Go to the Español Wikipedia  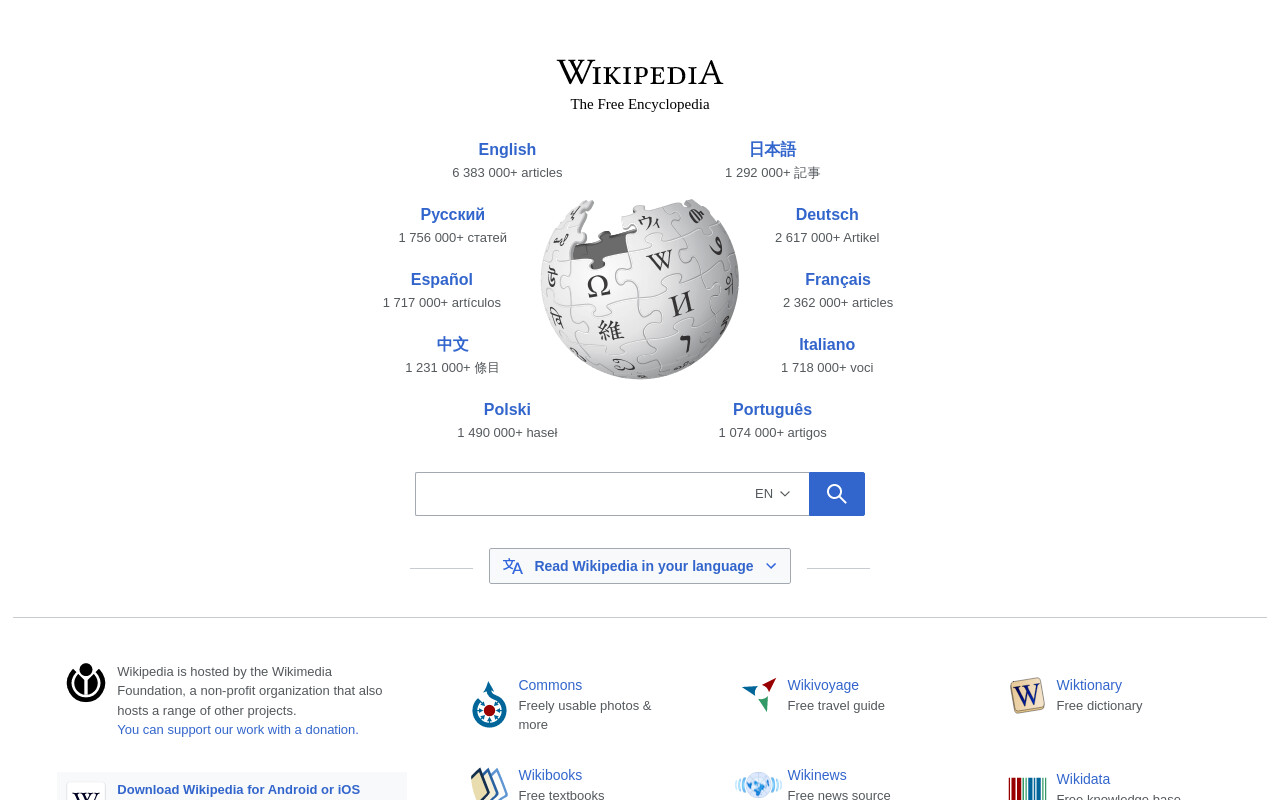pyautogui.click(x=442, y=280)
